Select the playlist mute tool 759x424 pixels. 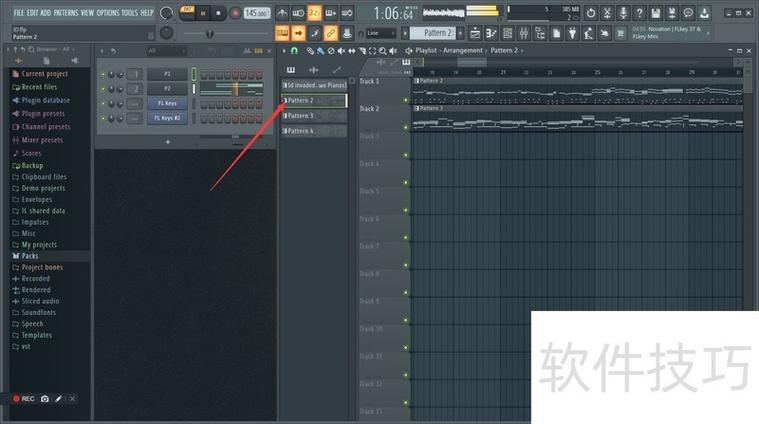pyautogui.click(x=341, y=50)
